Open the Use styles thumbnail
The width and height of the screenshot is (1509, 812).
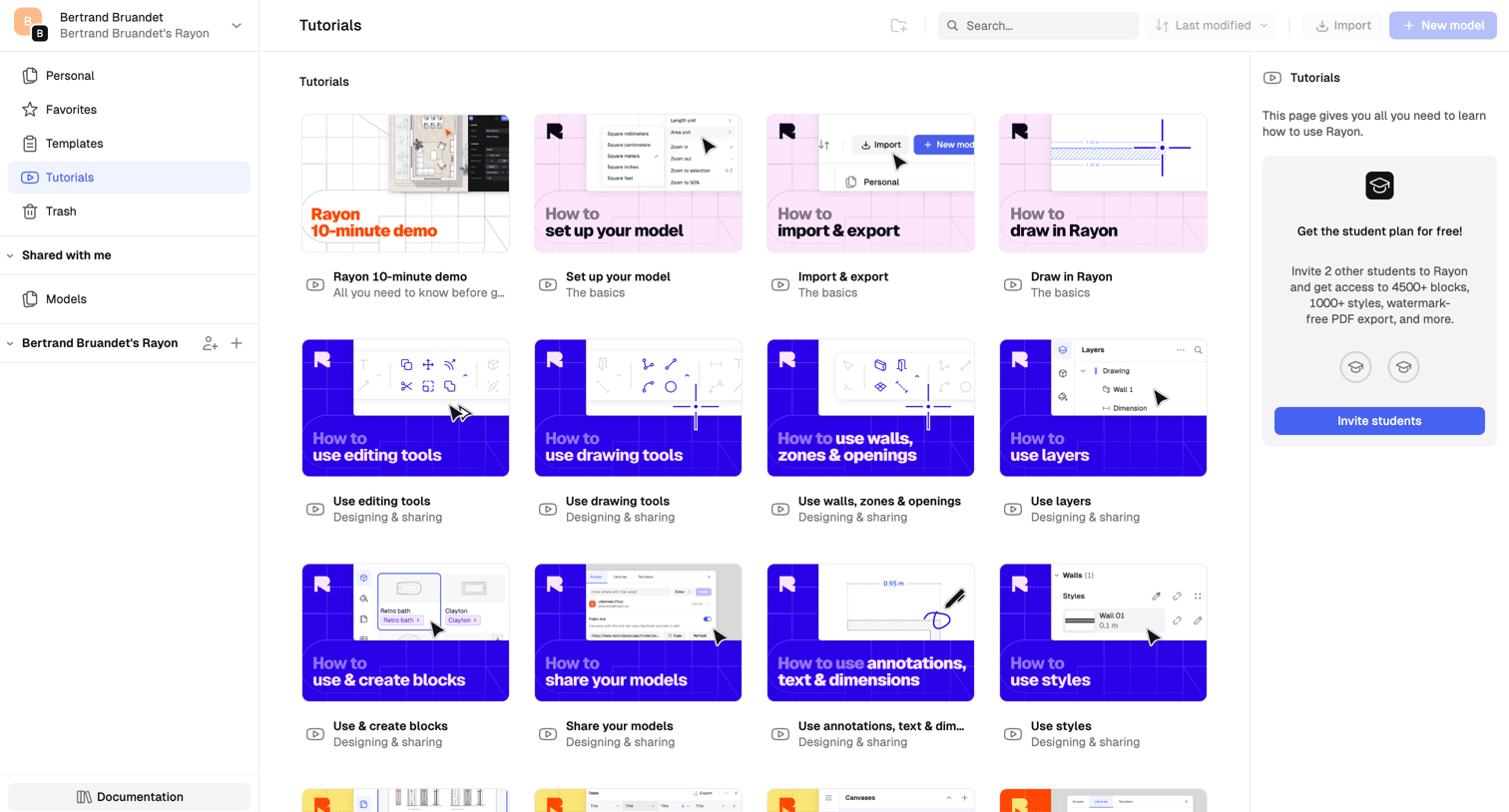(x=1103, y=632)
